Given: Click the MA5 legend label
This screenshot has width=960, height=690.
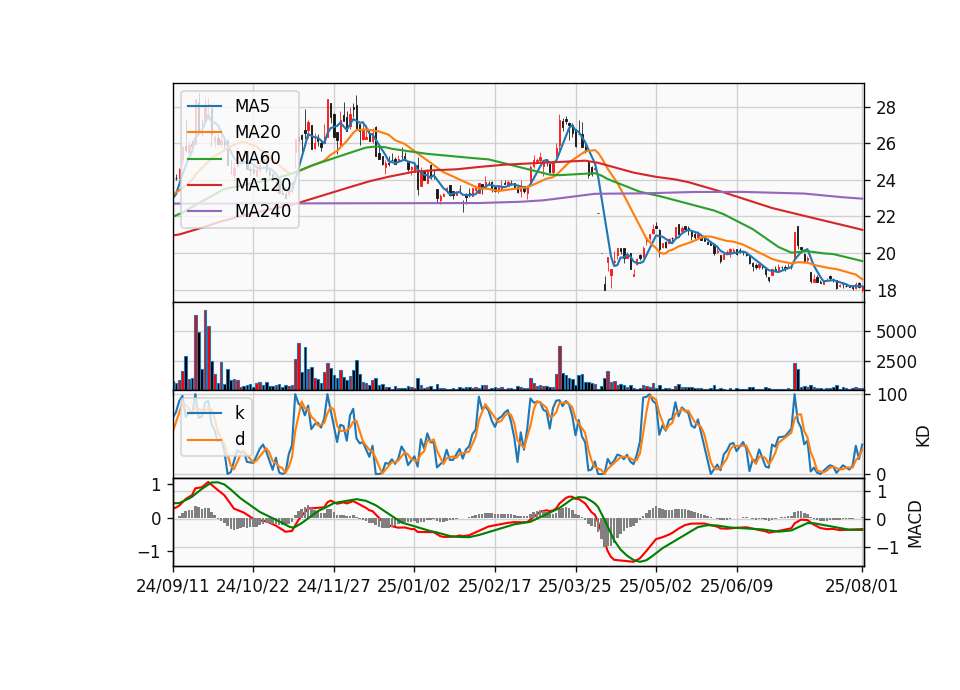Looking at the screenshot, I should (252, 106).
